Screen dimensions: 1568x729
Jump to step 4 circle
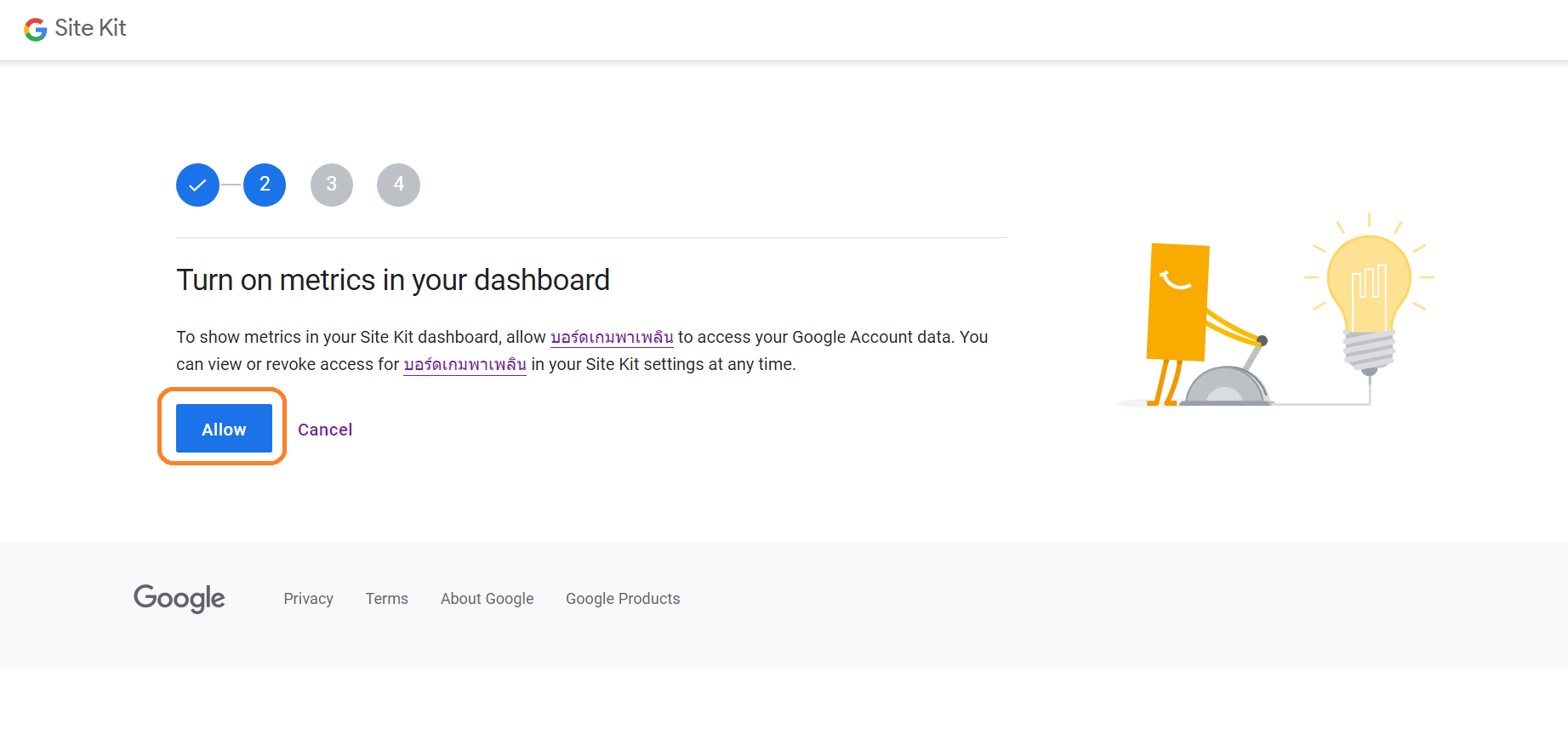pos(398,185)
